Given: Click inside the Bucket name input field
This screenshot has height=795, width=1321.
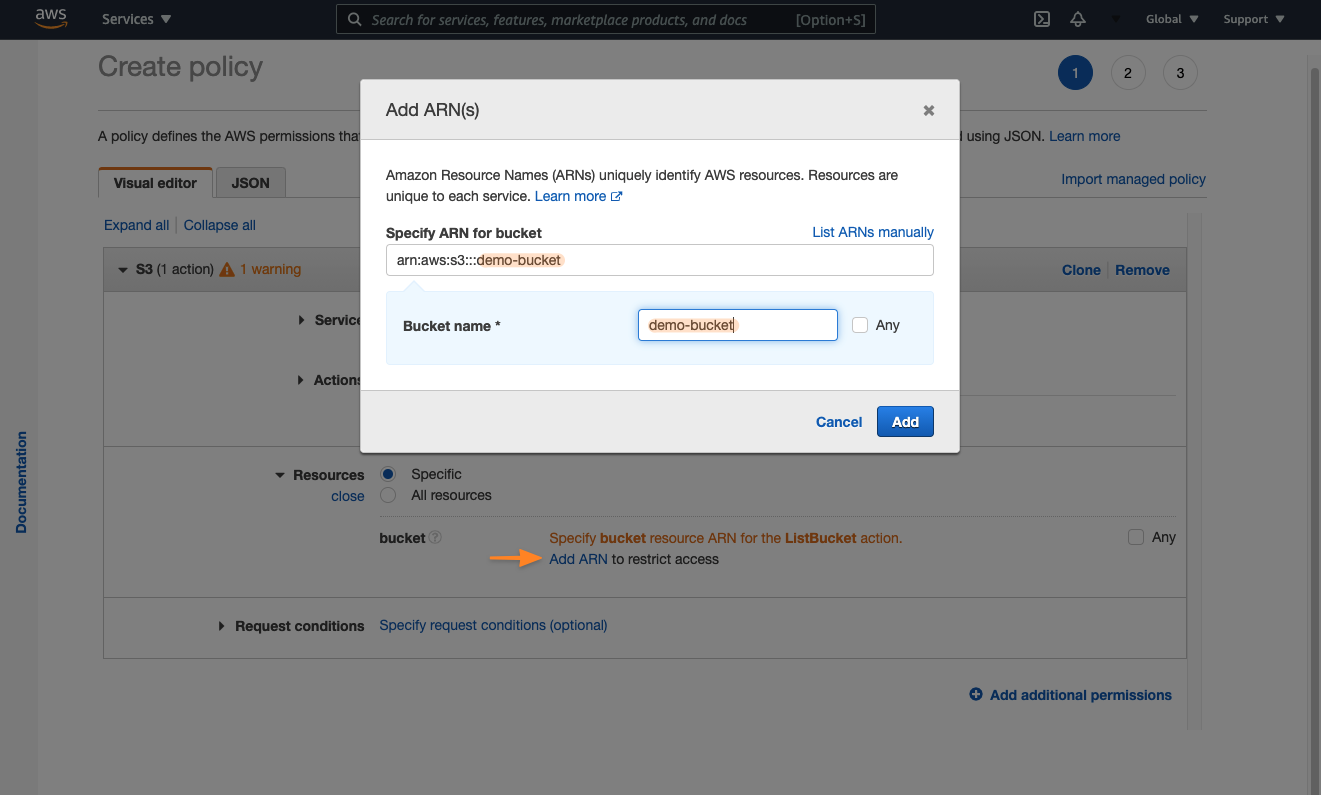Looking at the screenshot, I should [x=737, y=324].
